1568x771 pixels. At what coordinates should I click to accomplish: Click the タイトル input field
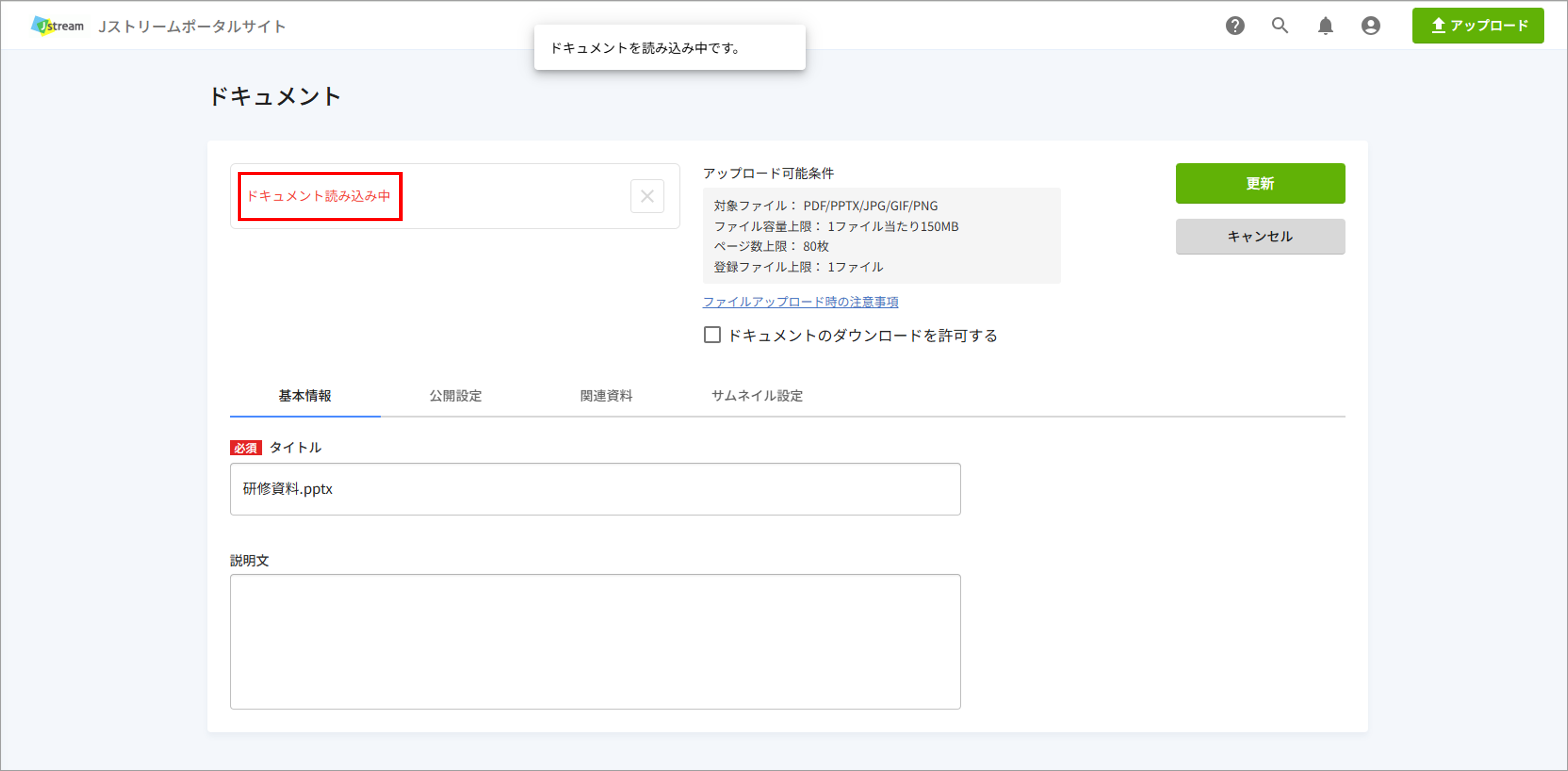coord(595,489)
